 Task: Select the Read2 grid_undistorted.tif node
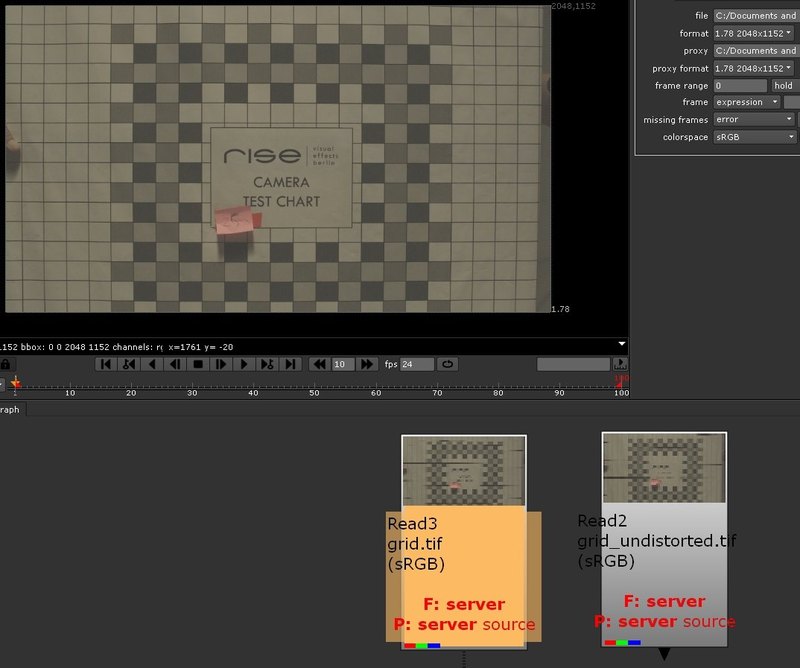[x=663, y=560]
